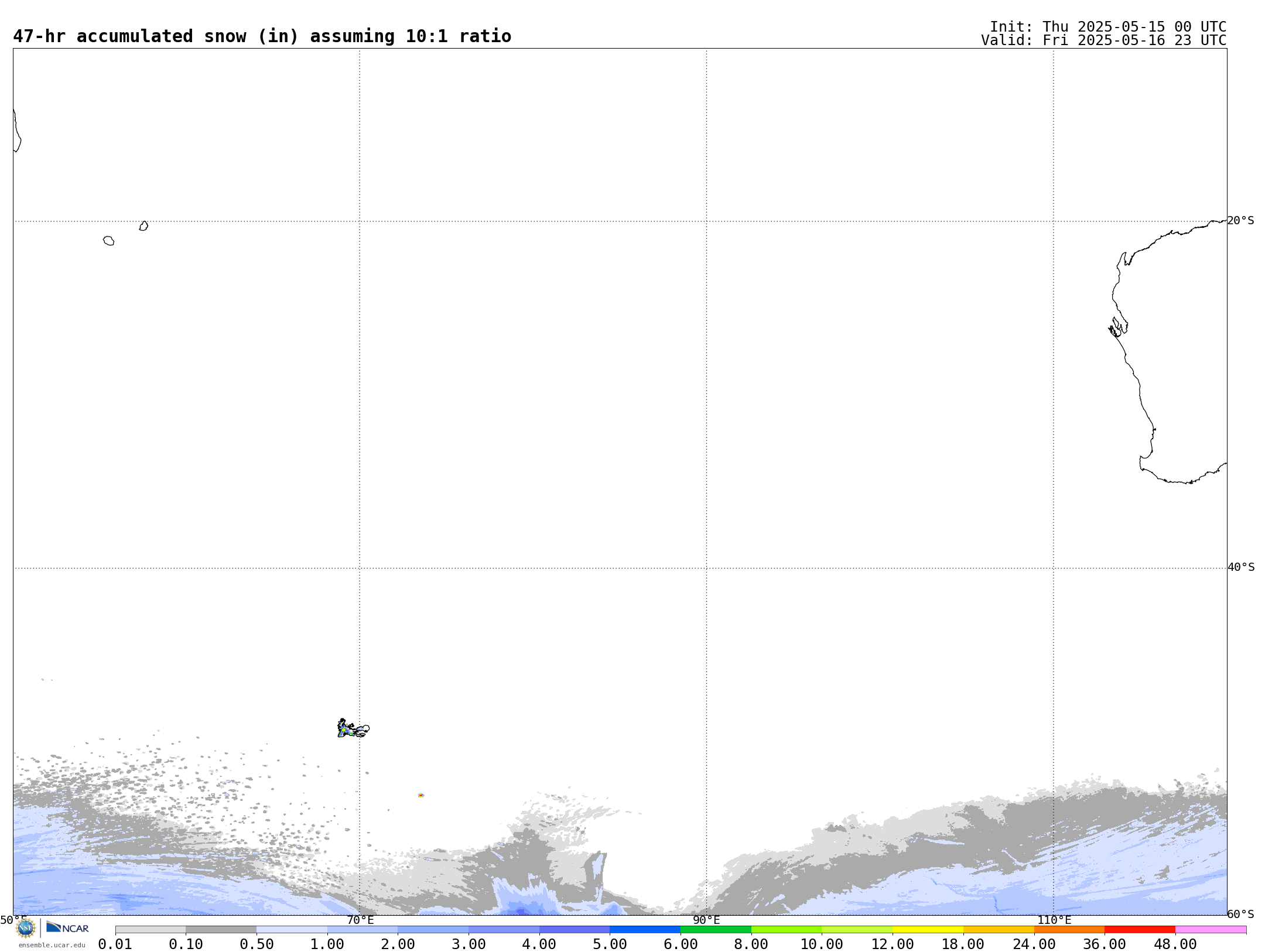Open the ensemble.ucar.edu link text
1265x952 pixels.
[52, 945]
